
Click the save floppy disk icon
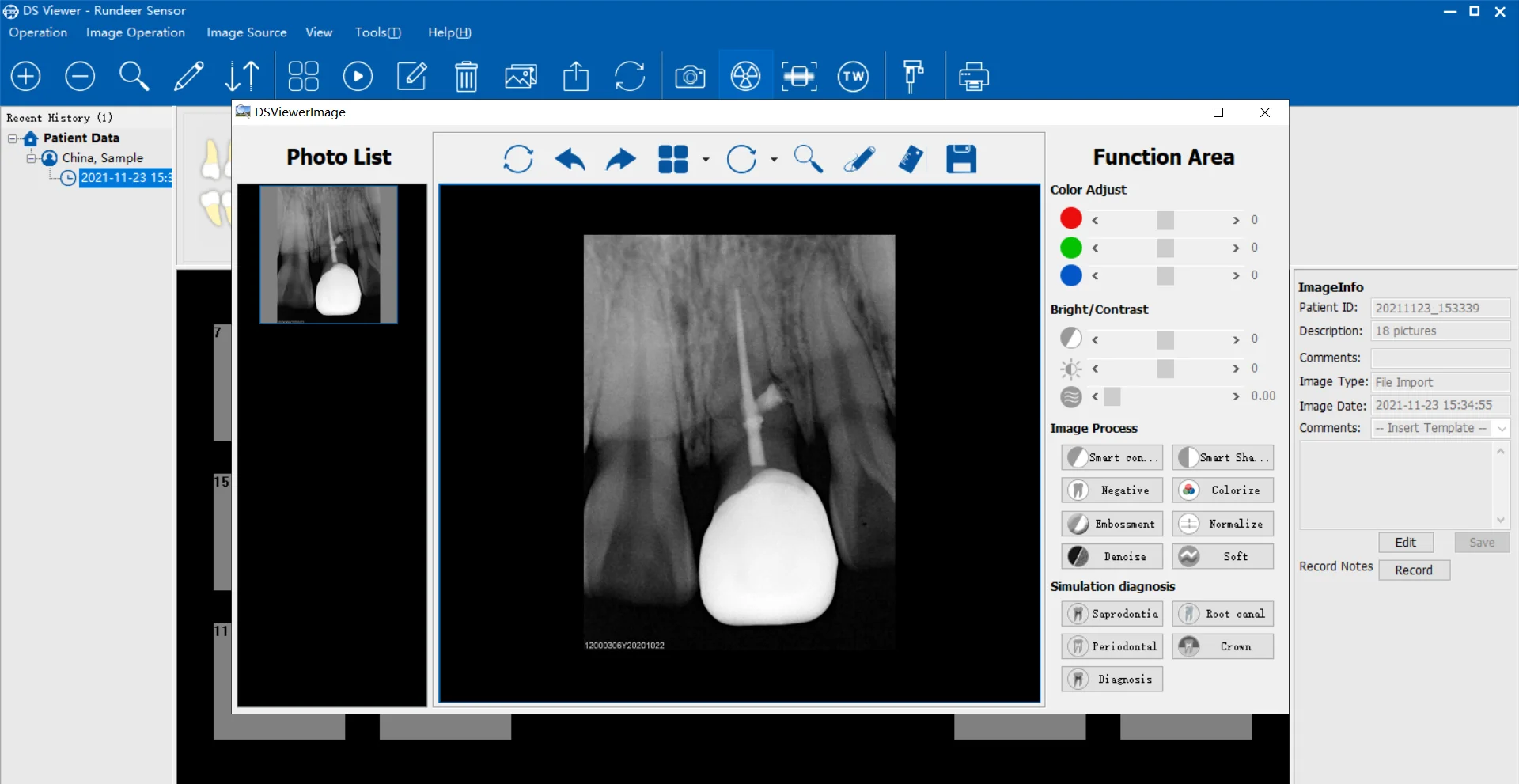coord(960,159)
